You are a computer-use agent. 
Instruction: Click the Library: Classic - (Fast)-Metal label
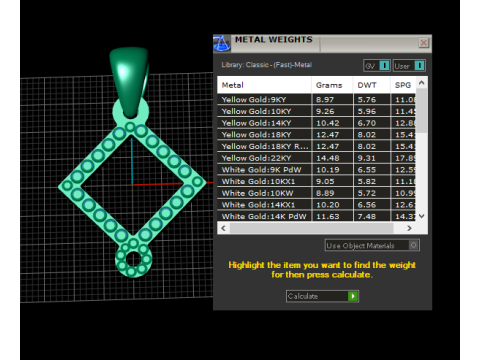point(266,65)
